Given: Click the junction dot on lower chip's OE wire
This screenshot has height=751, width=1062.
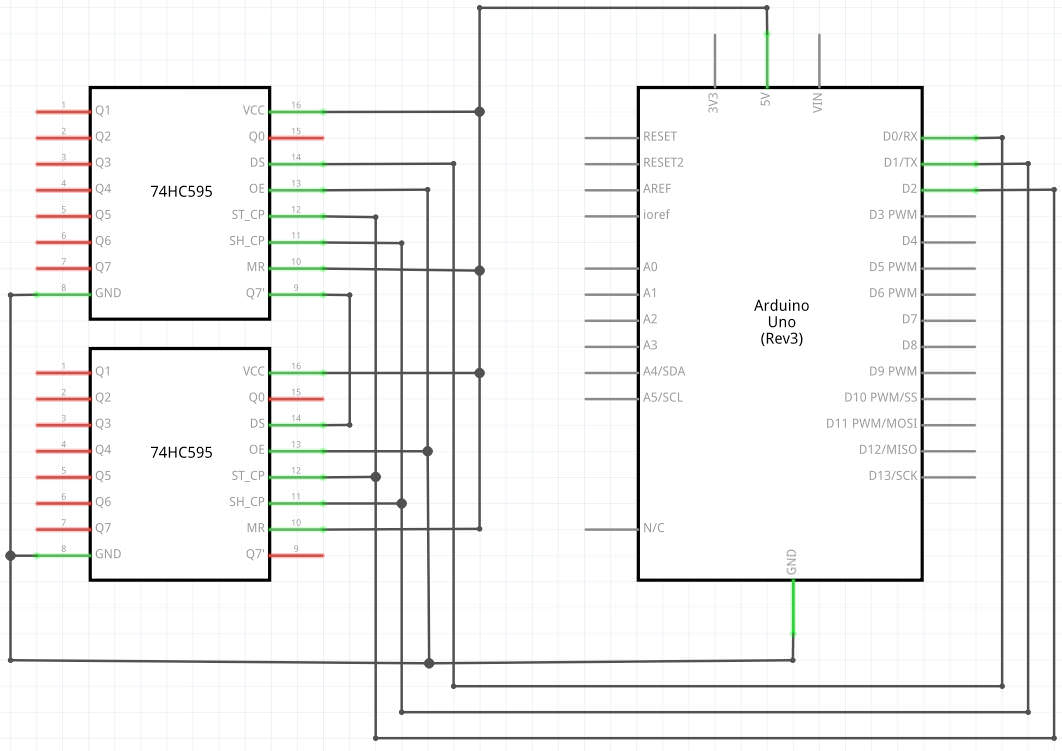Looking at the screenshot, I should pyautogui.click(x=428, y=451).
